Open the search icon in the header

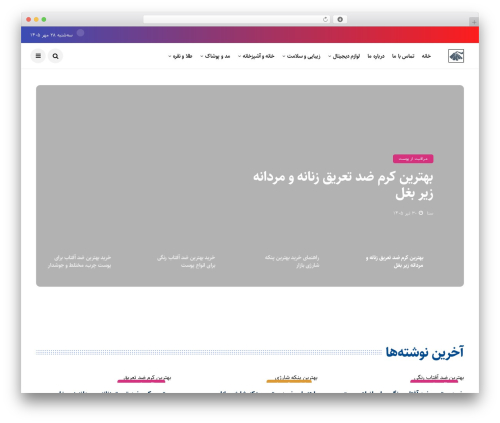pos(55,56)
